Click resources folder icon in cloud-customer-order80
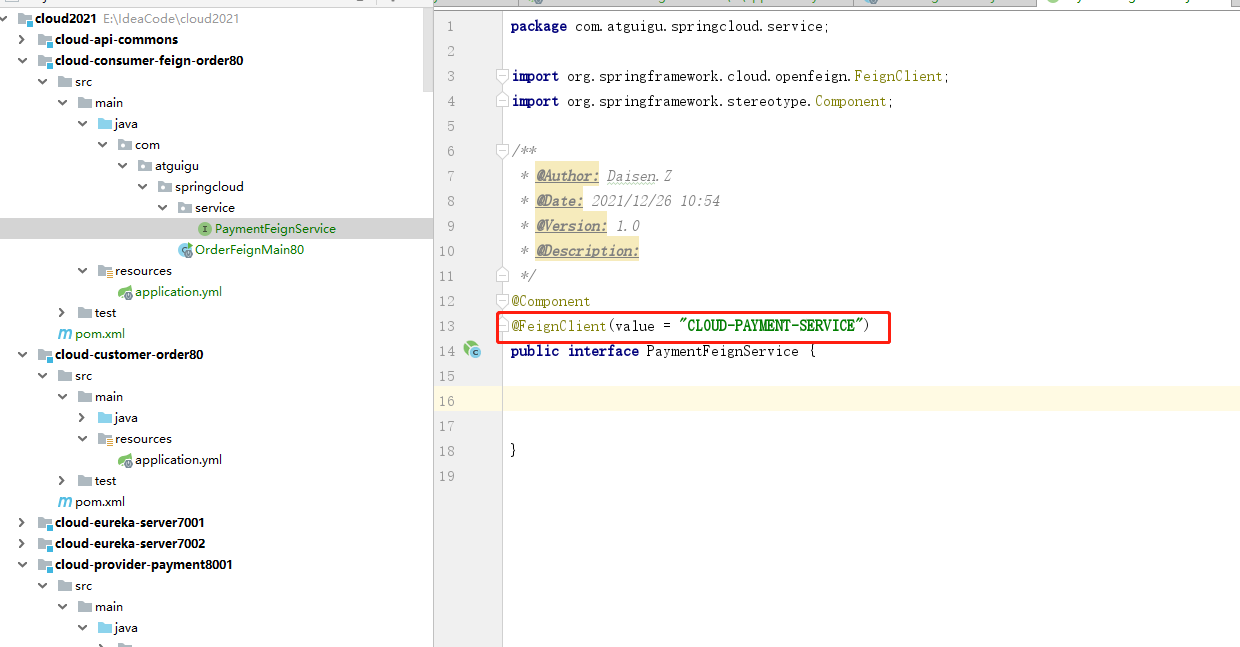This screenshot has height=647, width=1240. (105, 439)
